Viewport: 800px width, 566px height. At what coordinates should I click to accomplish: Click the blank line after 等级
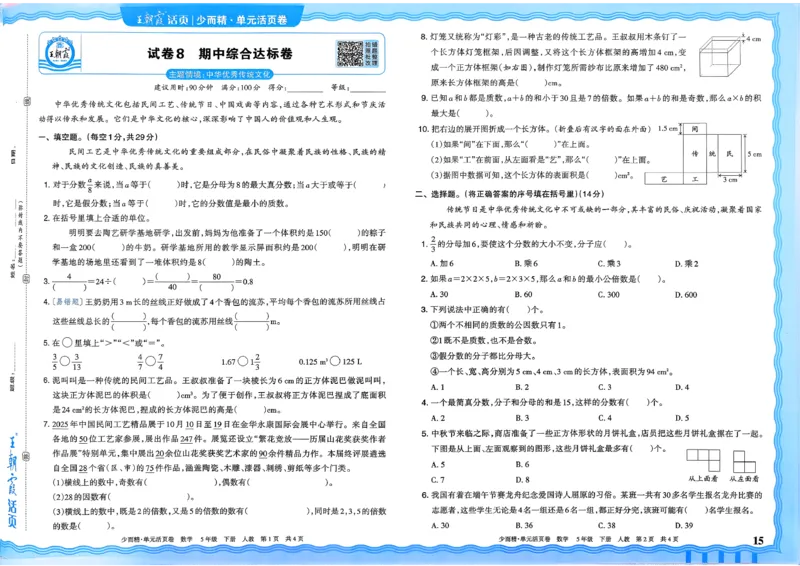[367, 89]
